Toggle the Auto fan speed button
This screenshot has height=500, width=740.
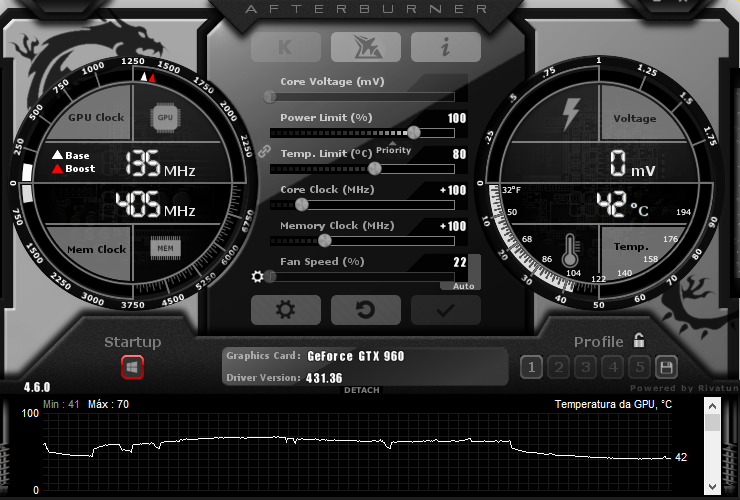pos(463,286)
